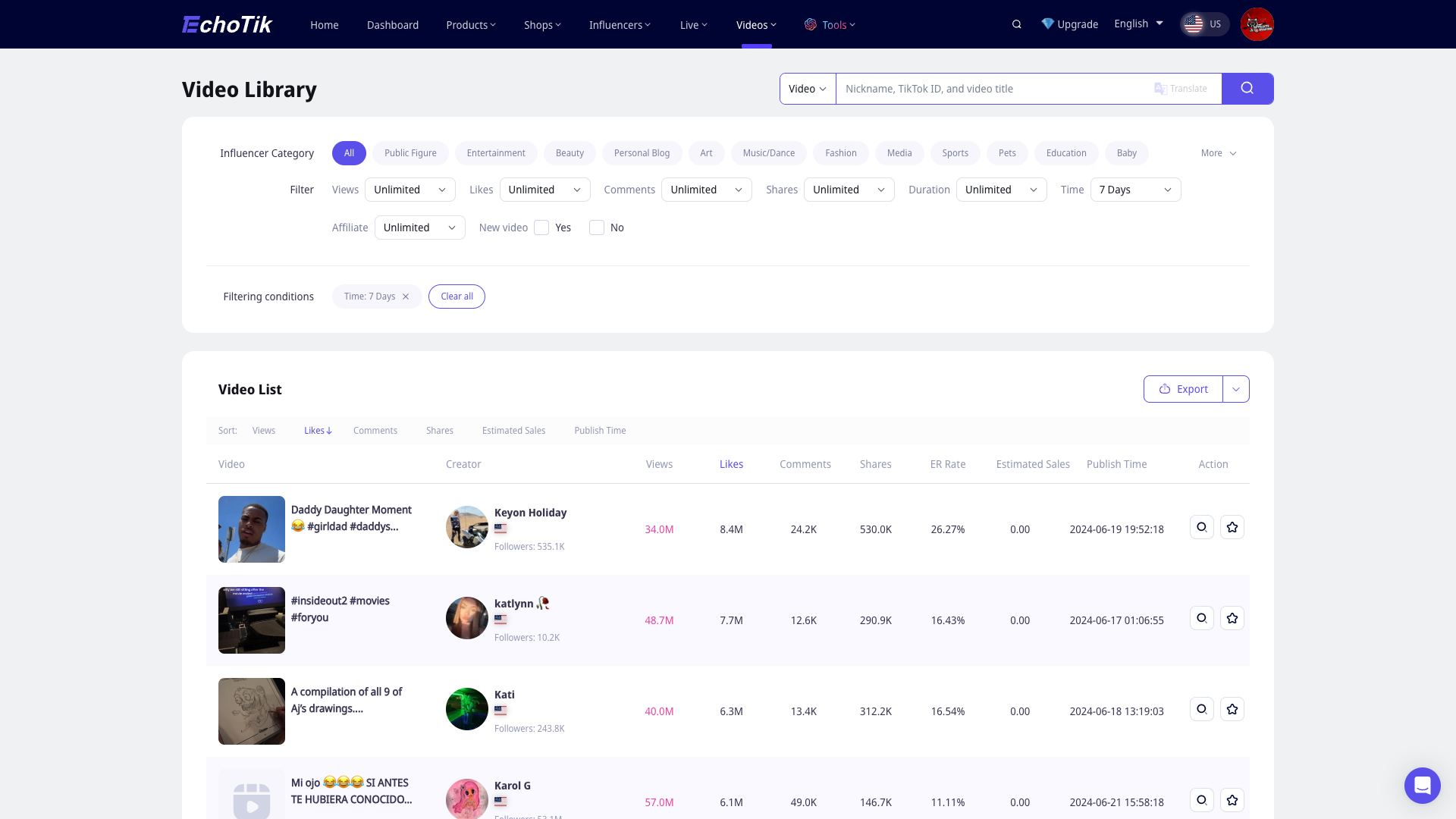Open the Views filter dropdown

409,190
